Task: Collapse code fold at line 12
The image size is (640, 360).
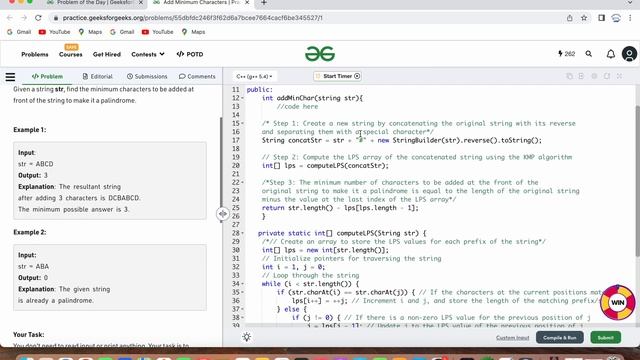Action: coord(242,98)
